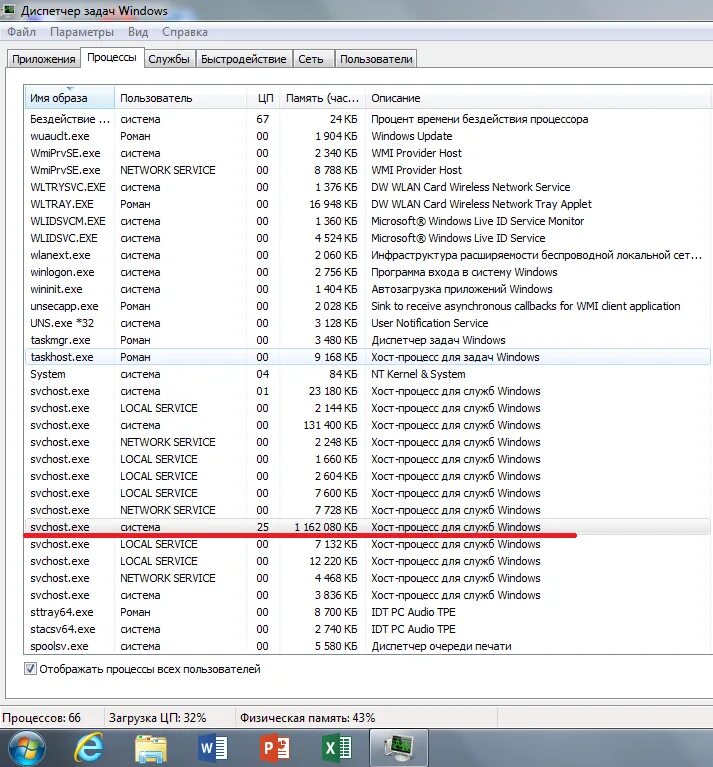Click the Загрузка ЦП: 32% status entry

coord(157,718)
